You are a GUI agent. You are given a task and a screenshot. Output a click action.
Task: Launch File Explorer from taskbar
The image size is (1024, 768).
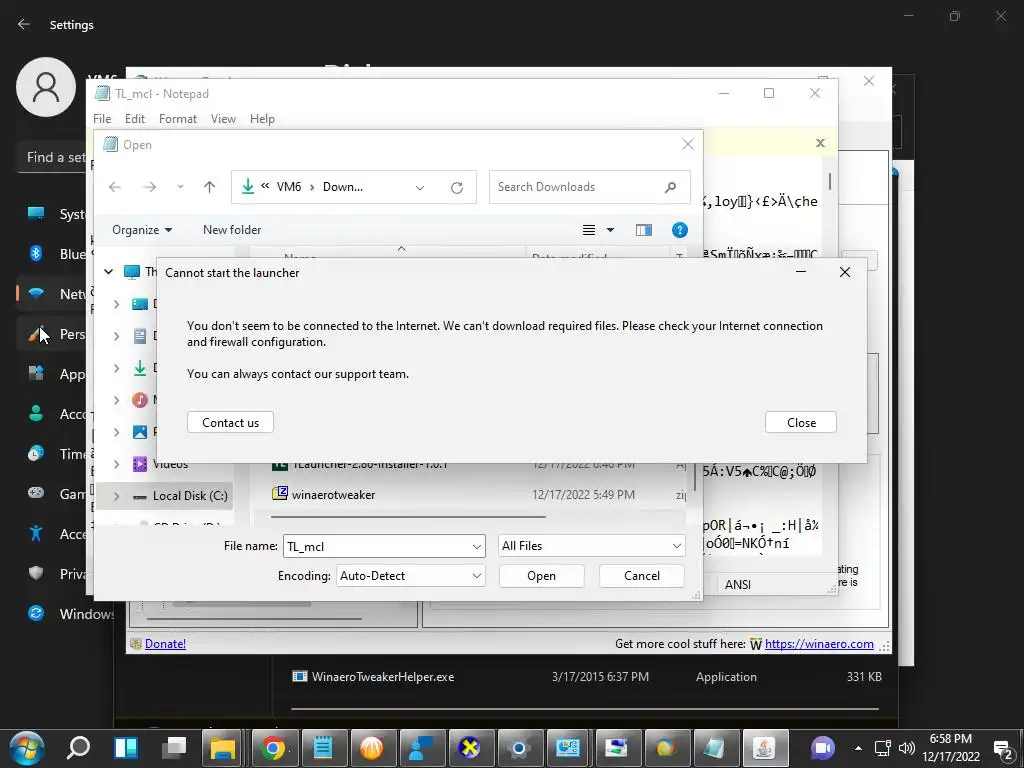tap(223, 748)
